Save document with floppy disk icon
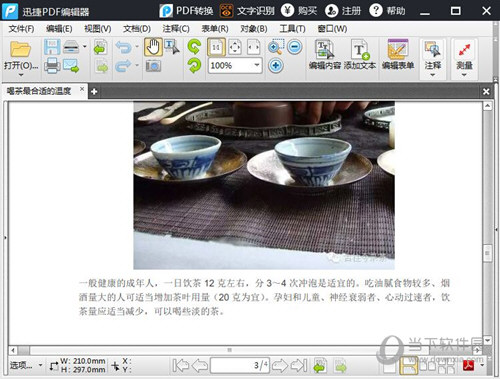This screenshot has width=500, height=379. (52, 47)
